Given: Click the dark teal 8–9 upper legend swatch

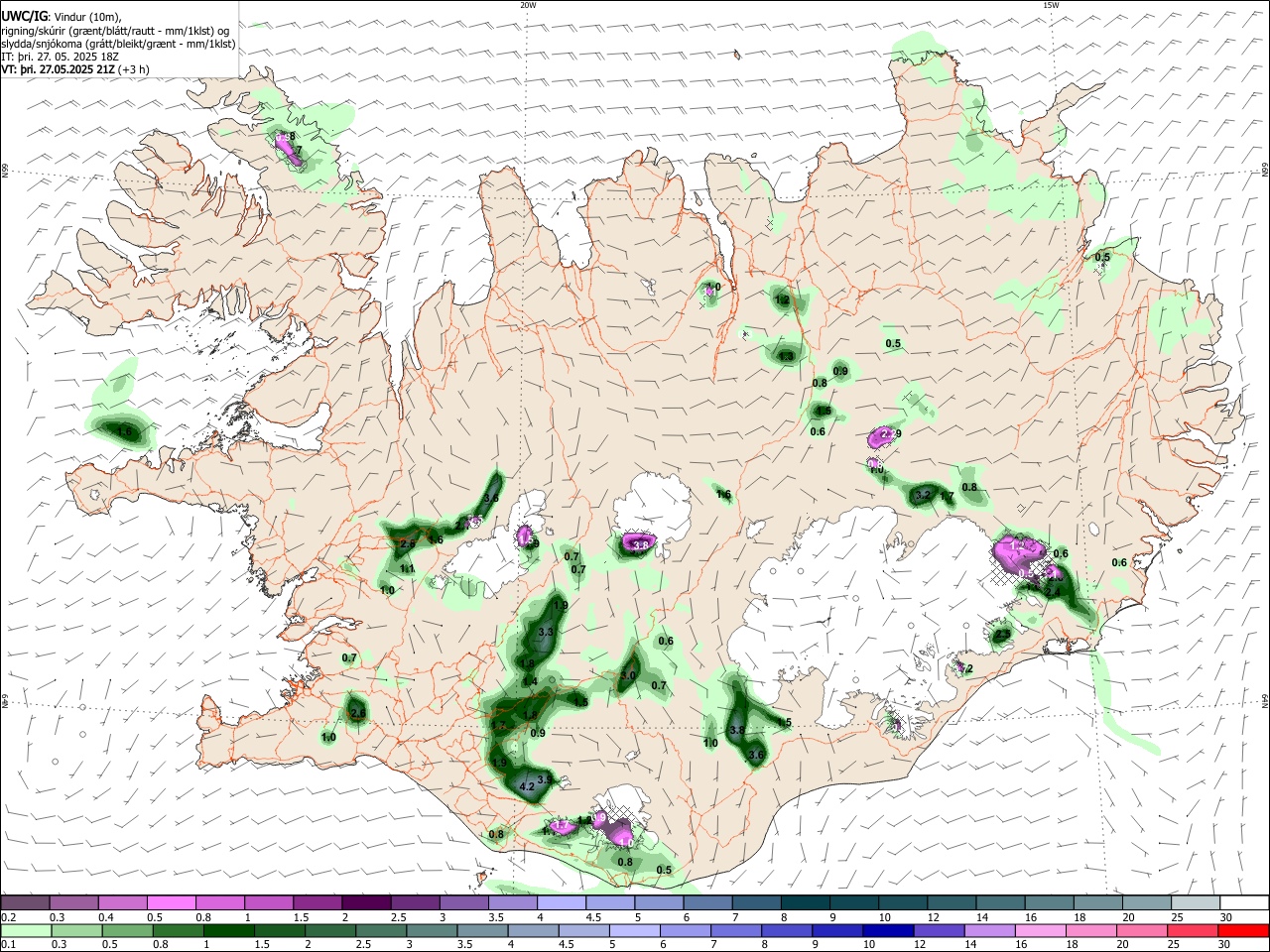Looking at the screenshot, I should point(805,902).
